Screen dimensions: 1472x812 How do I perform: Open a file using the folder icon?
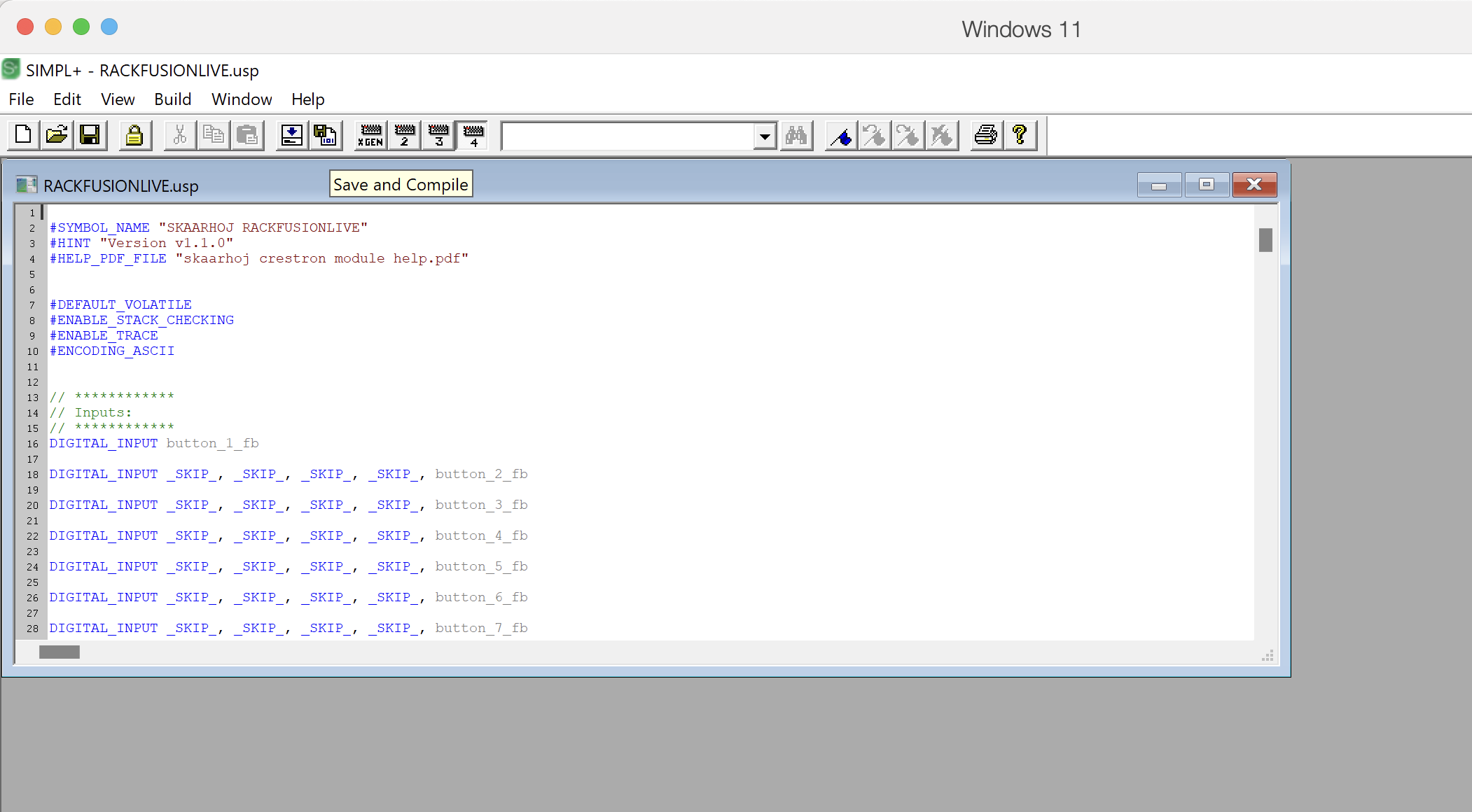click(x=57, y=134)
